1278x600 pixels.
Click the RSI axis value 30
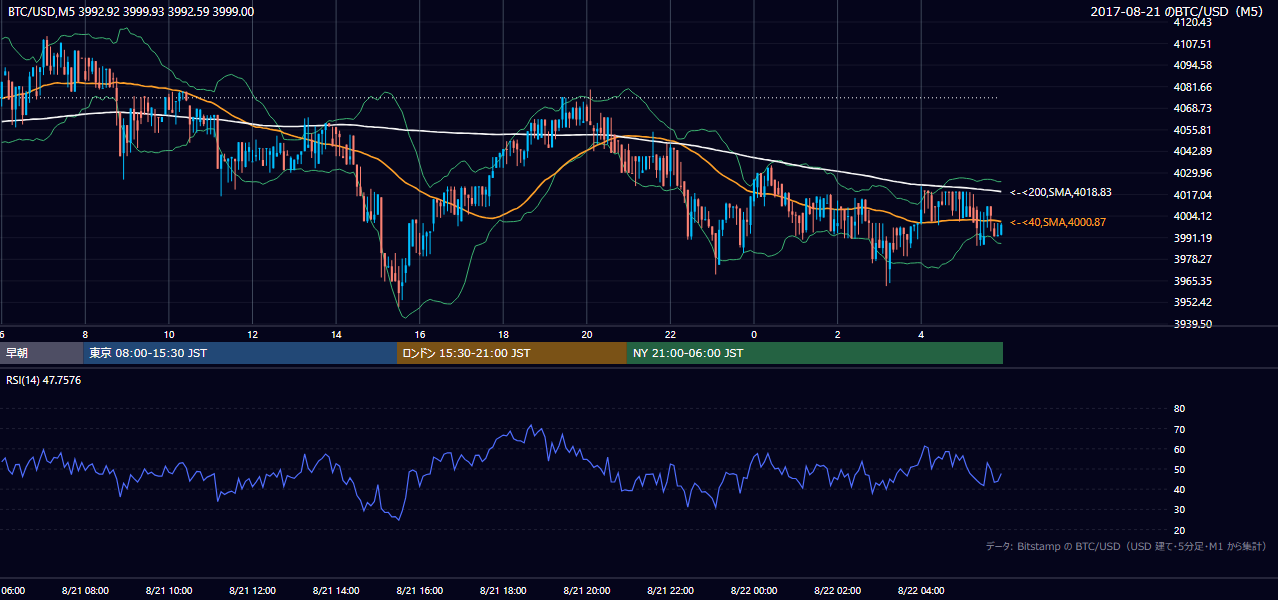coord(1179,510)
